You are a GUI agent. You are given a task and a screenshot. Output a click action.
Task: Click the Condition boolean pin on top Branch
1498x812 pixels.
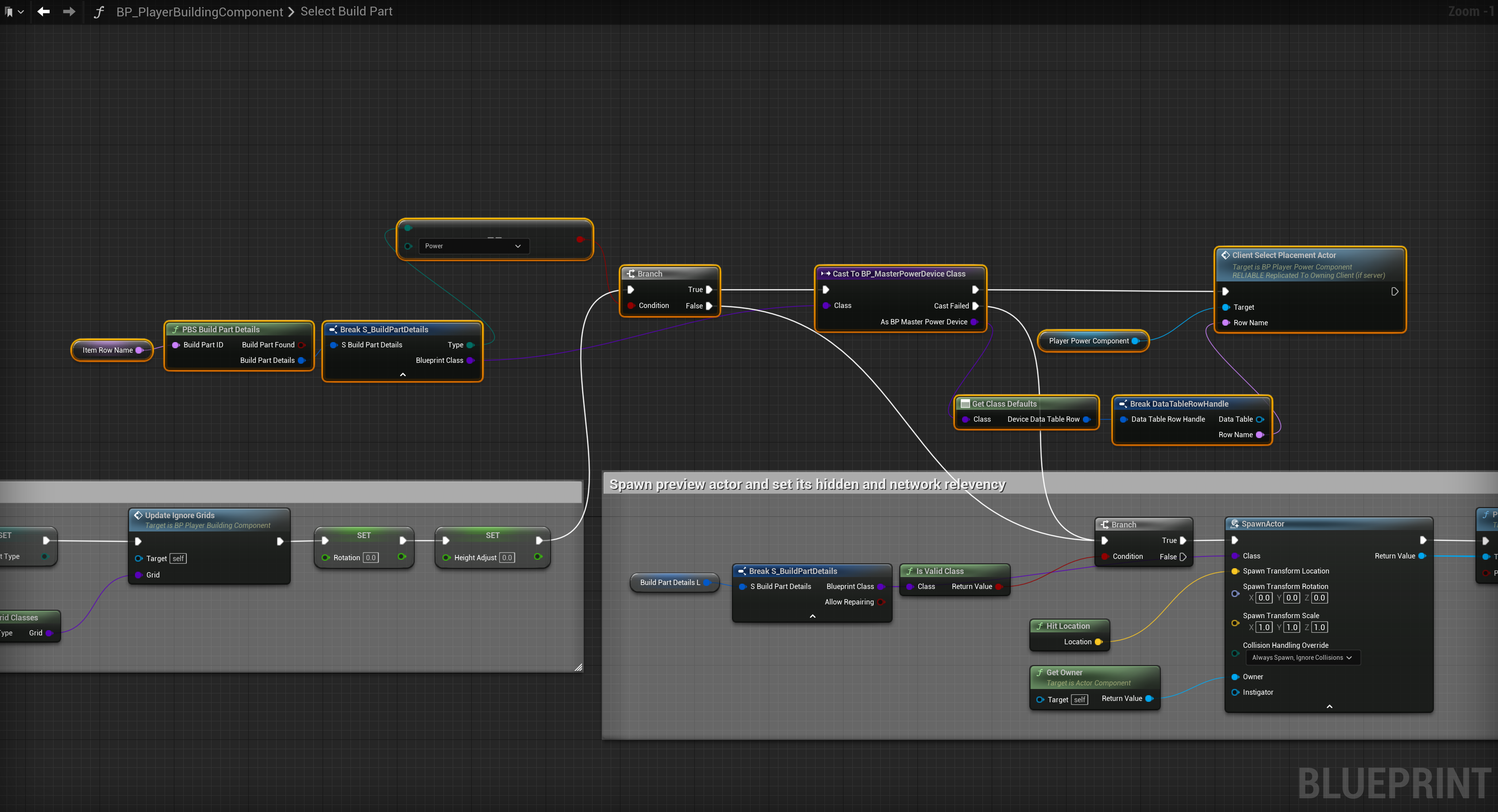point(631,306)
